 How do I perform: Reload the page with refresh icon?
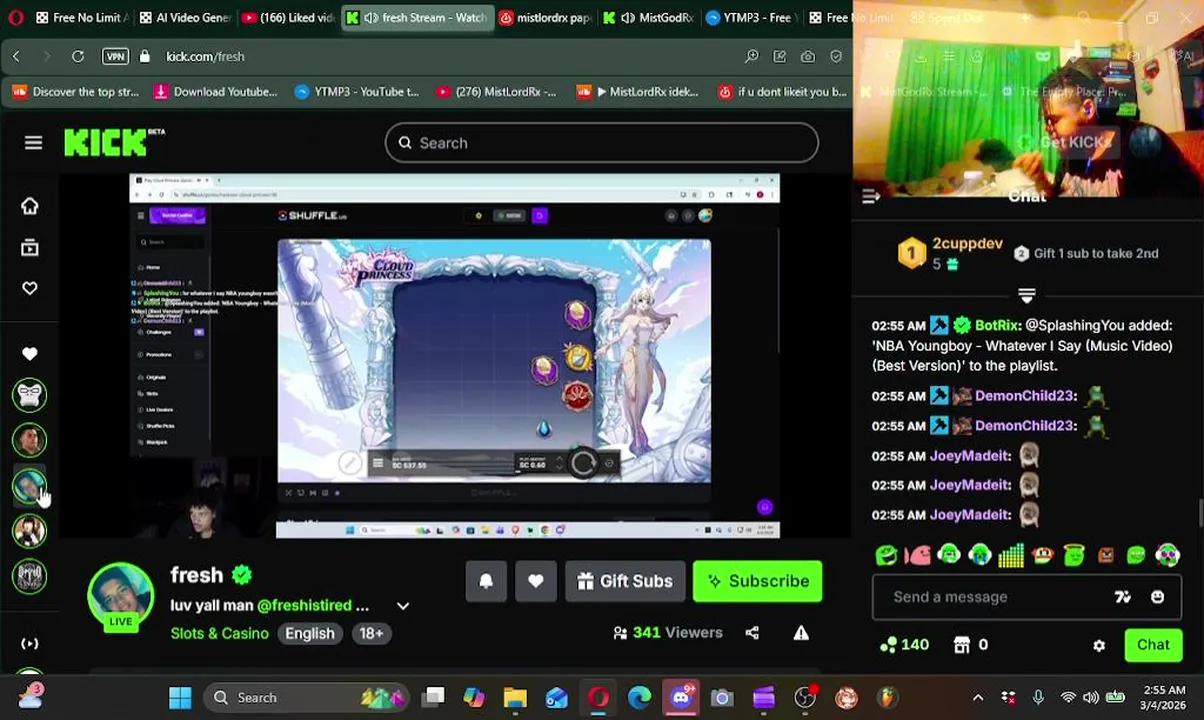pyautogui.click(x=78, y=57)
